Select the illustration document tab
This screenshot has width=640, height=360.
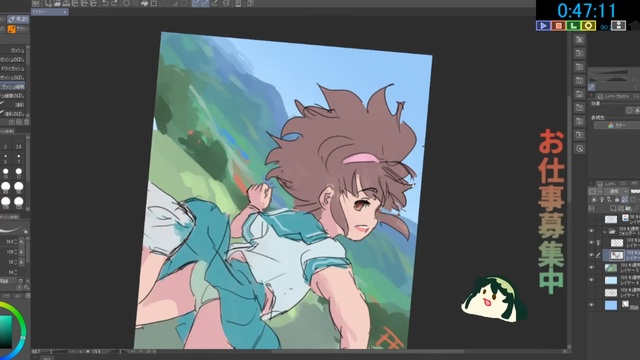point(50,12)
